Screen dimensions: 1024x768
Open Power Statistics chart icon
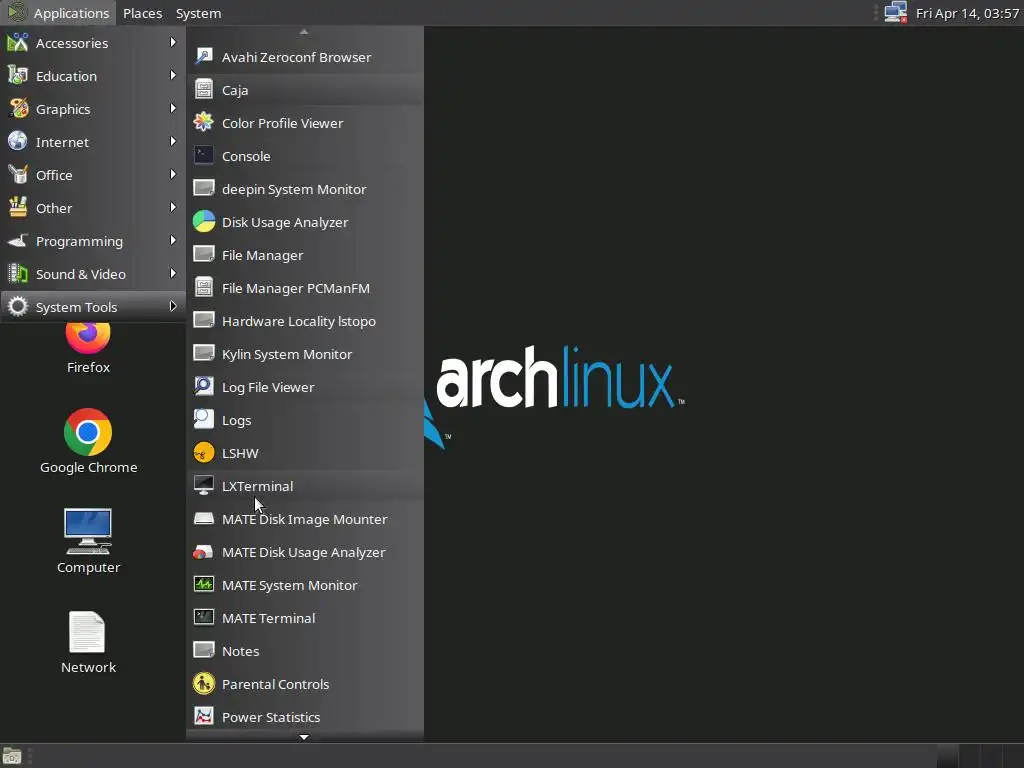pos(204,716)
